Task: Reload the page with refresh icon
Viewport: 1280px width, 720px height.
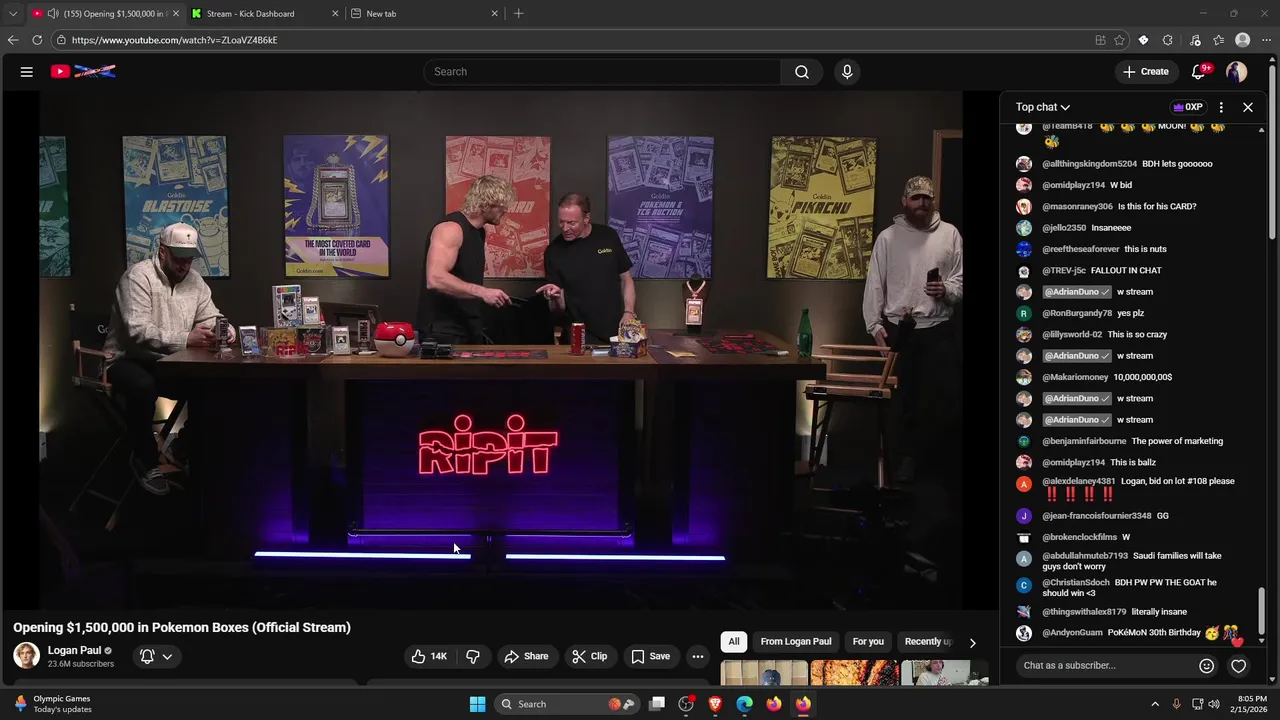Action: click(x=37, y=40)
